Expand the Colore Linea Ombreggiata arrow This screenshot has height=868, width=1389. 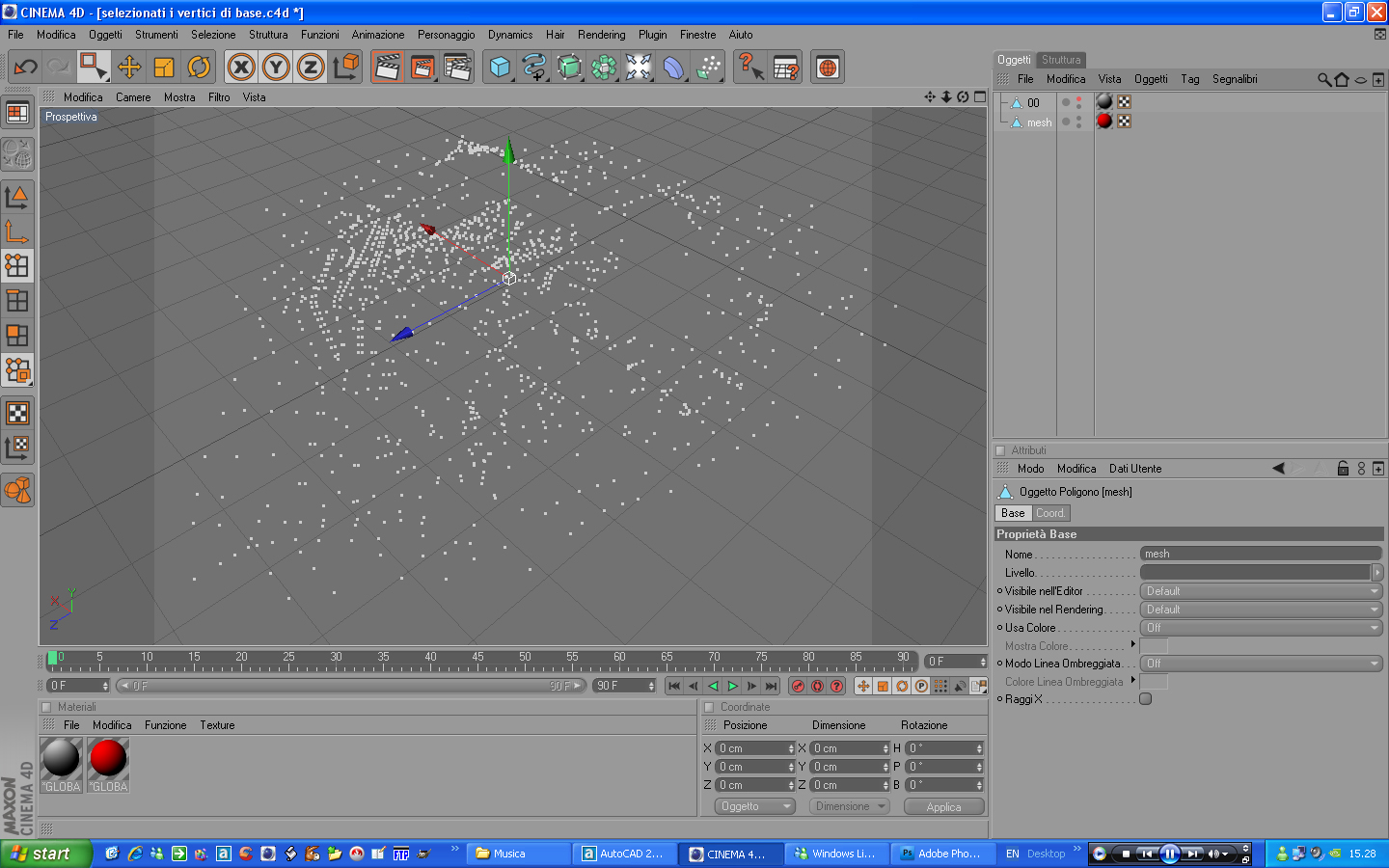click(x=1132, y=680)
